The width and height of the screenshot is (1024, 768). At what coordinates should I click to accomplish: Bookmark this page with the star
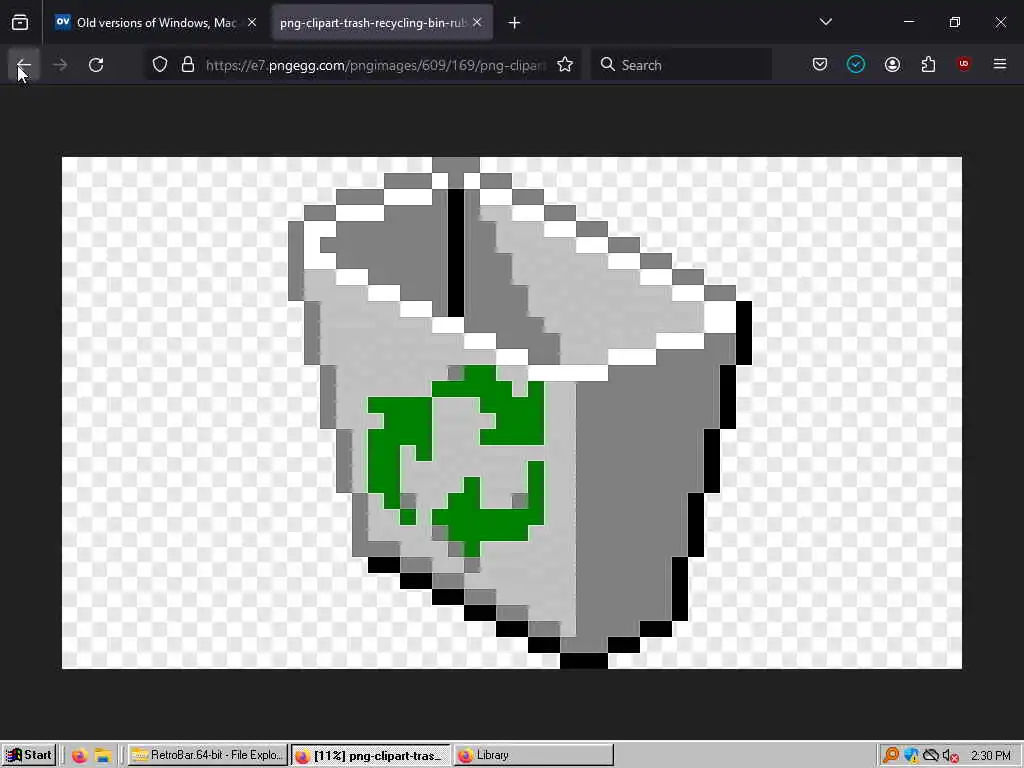(565, 65)
